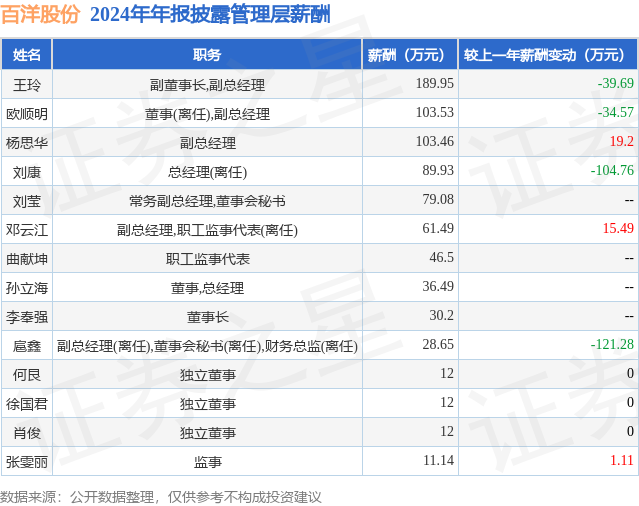Select position text 总经理(离任)
639x506 pixels.
(207, 172)
